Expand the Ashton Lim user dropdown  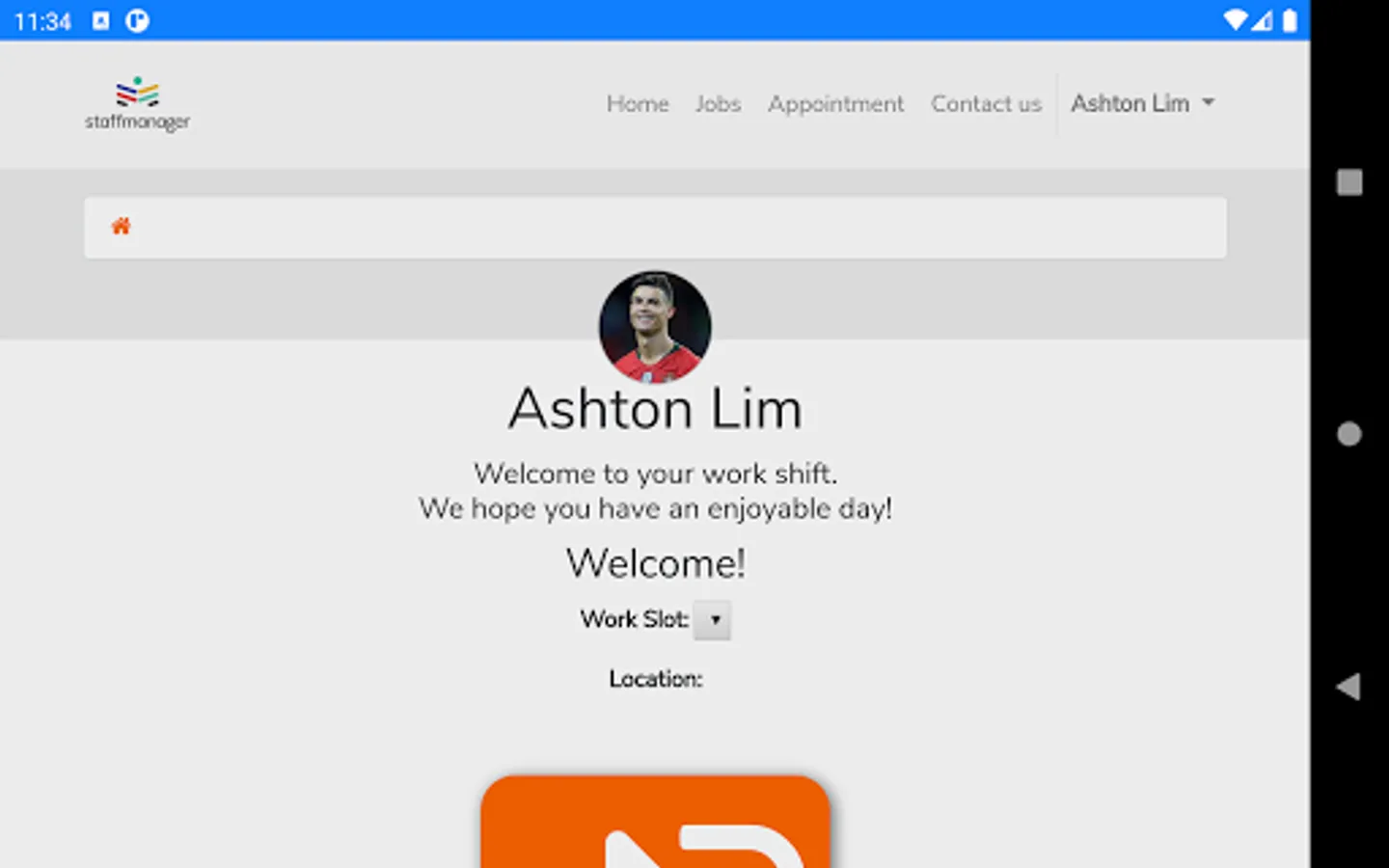[x=1142, y=103]
